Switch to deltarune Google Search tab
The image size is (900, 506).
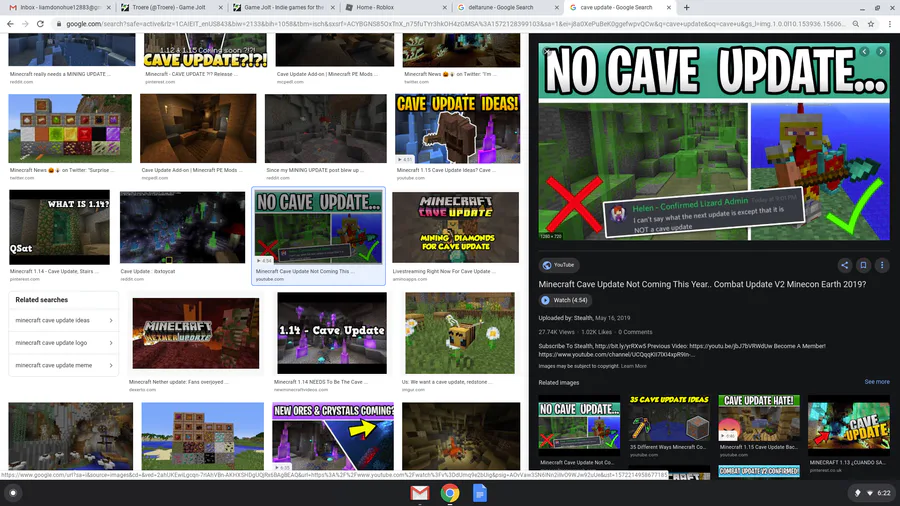[x=507, y=7]
